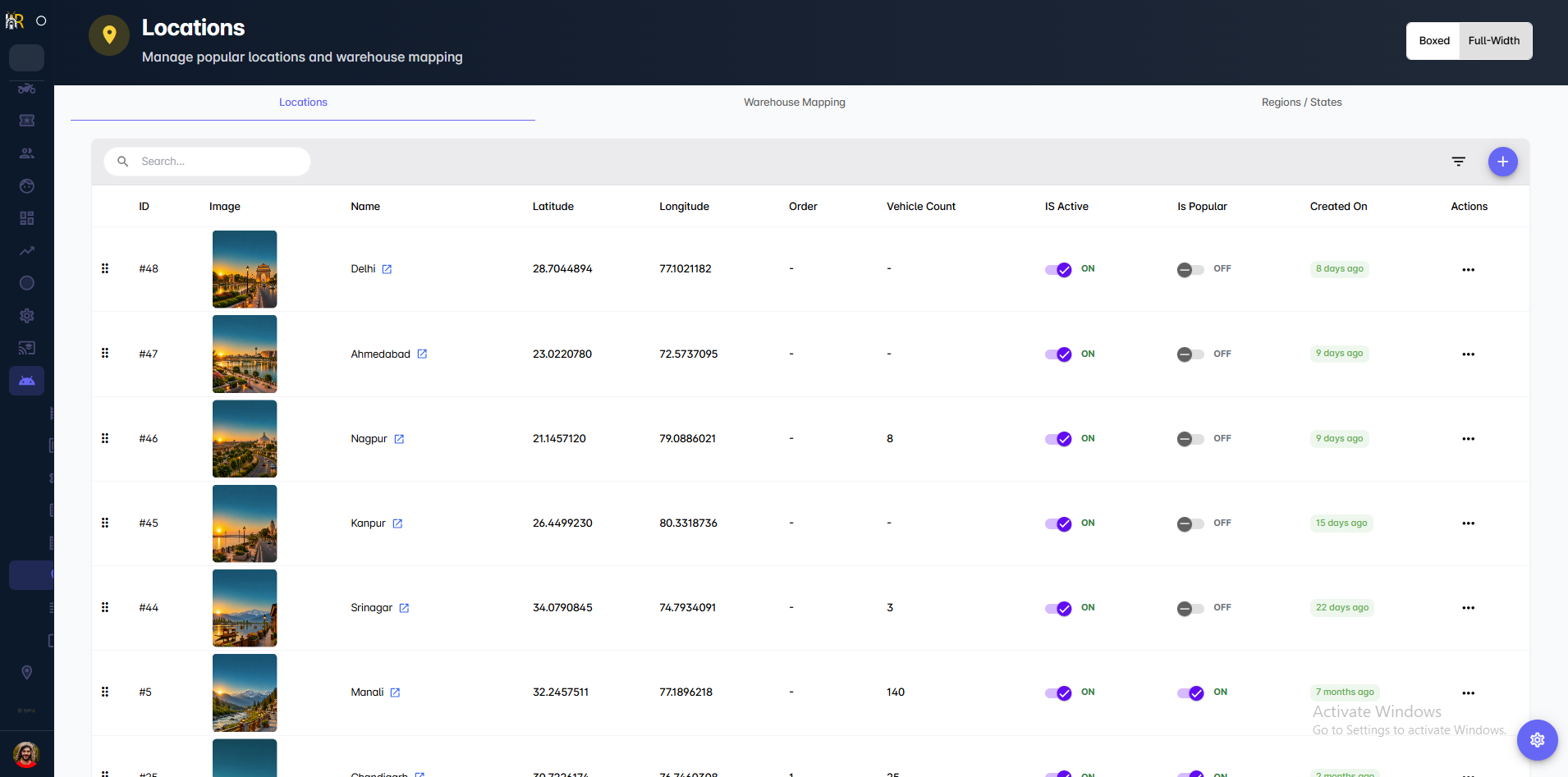
Task: Switch to the Locations tab
Action: click(303, 103)
